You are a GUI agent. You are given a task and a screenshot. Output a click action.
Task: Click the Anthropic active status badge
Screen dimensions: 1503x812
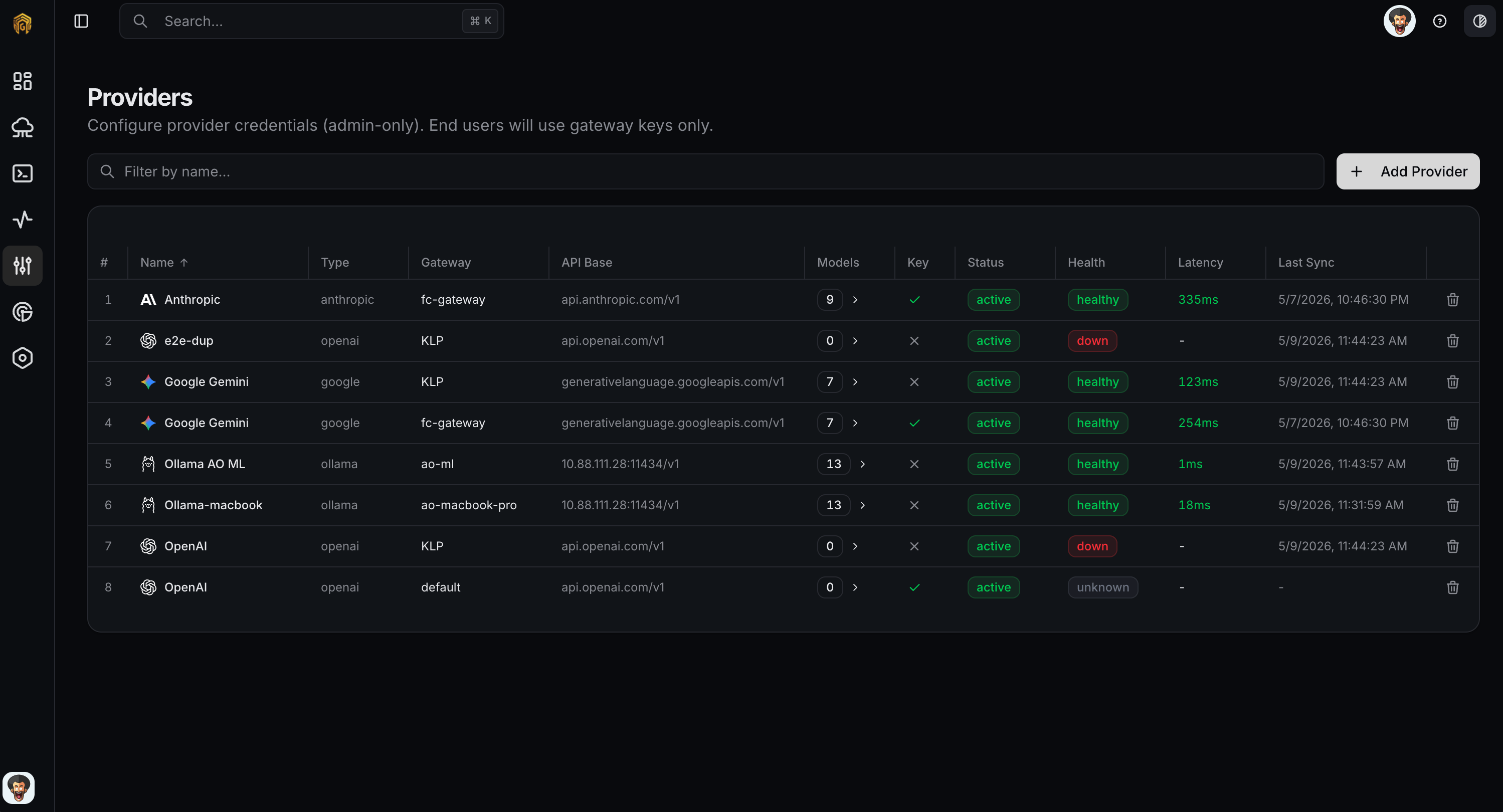pyautogui.click(x=993, y=300)
